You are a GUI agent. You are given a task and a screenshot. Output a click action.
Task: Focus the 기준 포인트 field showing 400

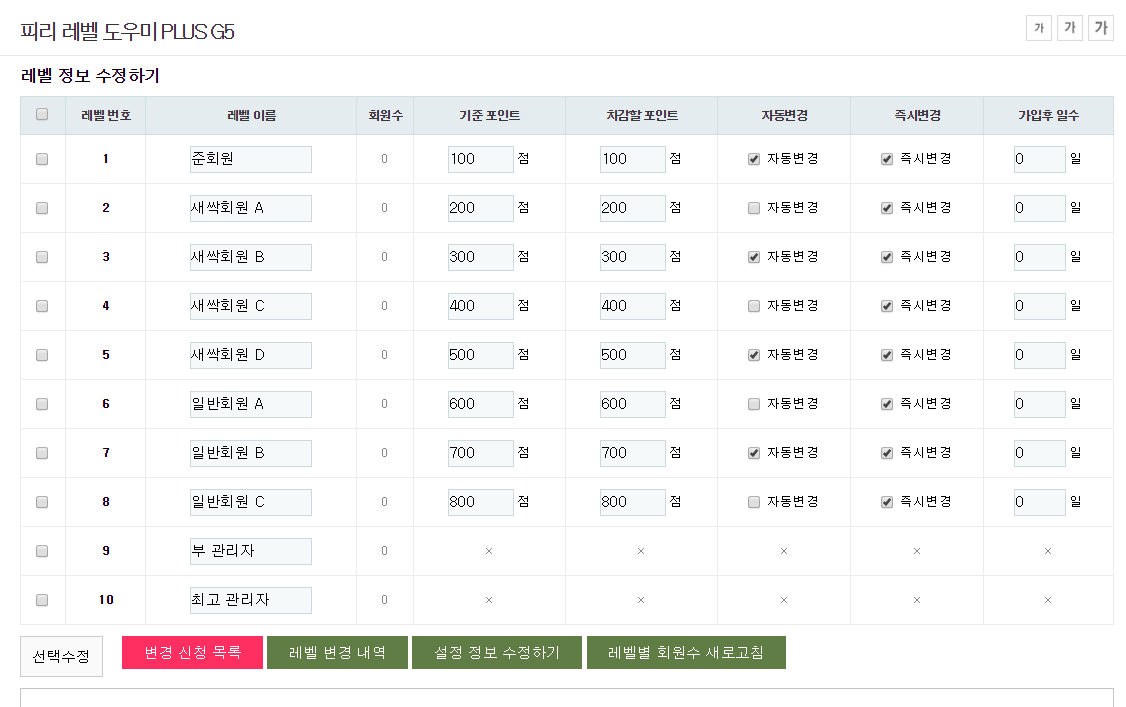480,306
